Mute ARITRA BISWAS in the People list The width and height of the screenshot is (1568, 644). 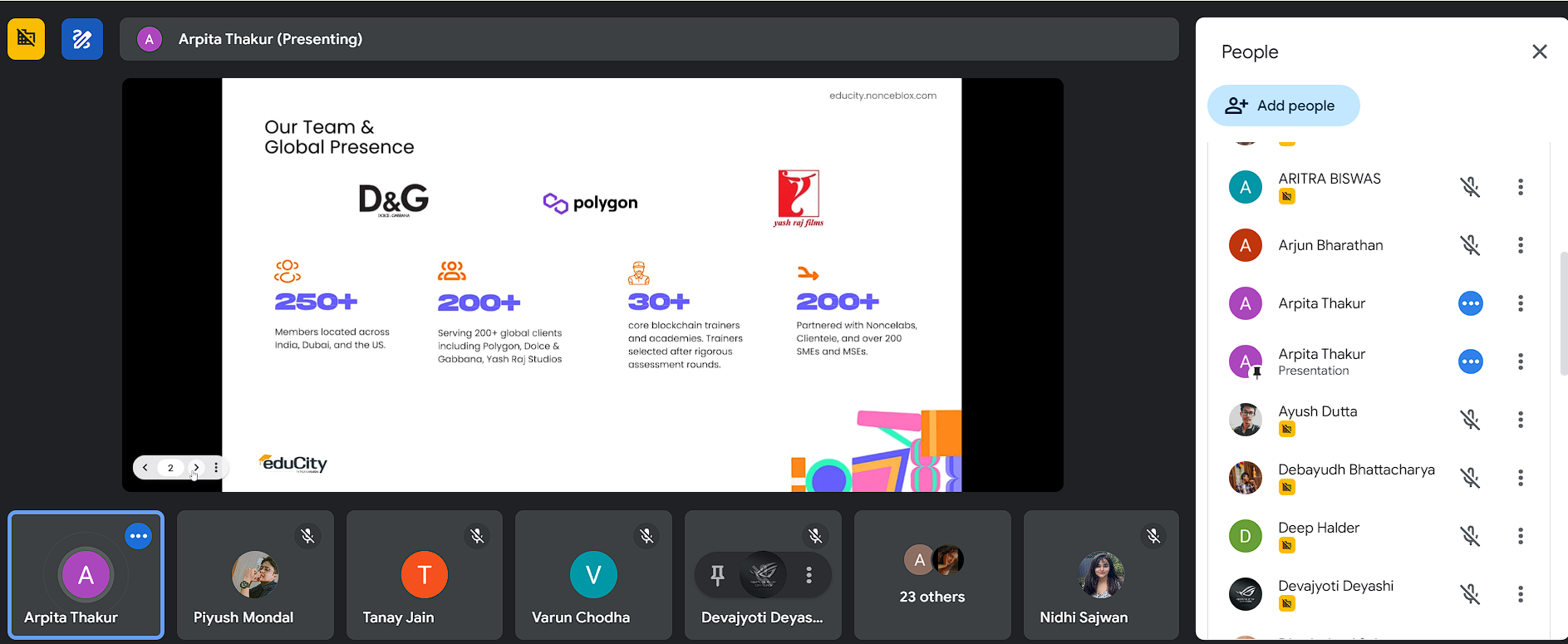coord(1471,187)
